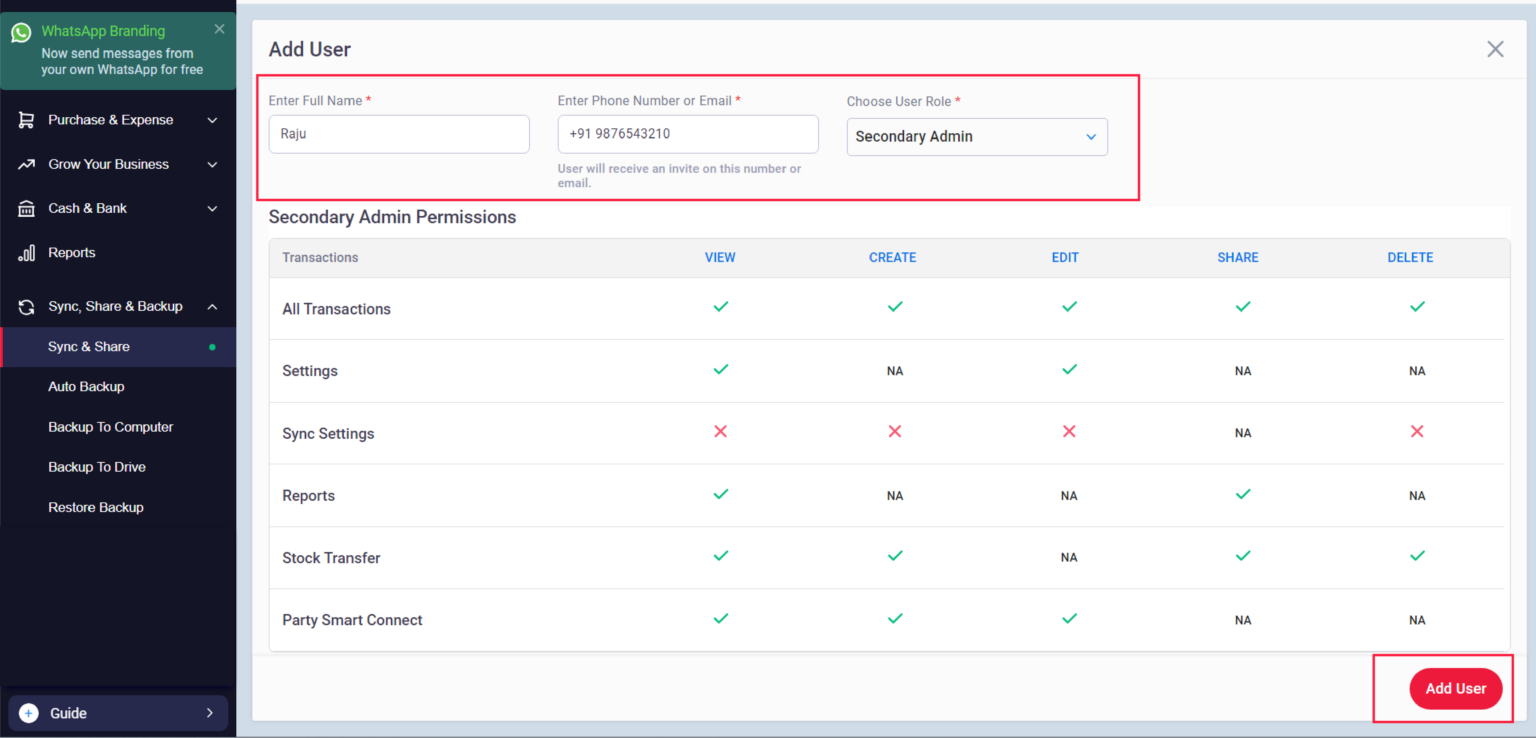
Task: Expand the Cash & Bank menu
Action: pos(212,208)
